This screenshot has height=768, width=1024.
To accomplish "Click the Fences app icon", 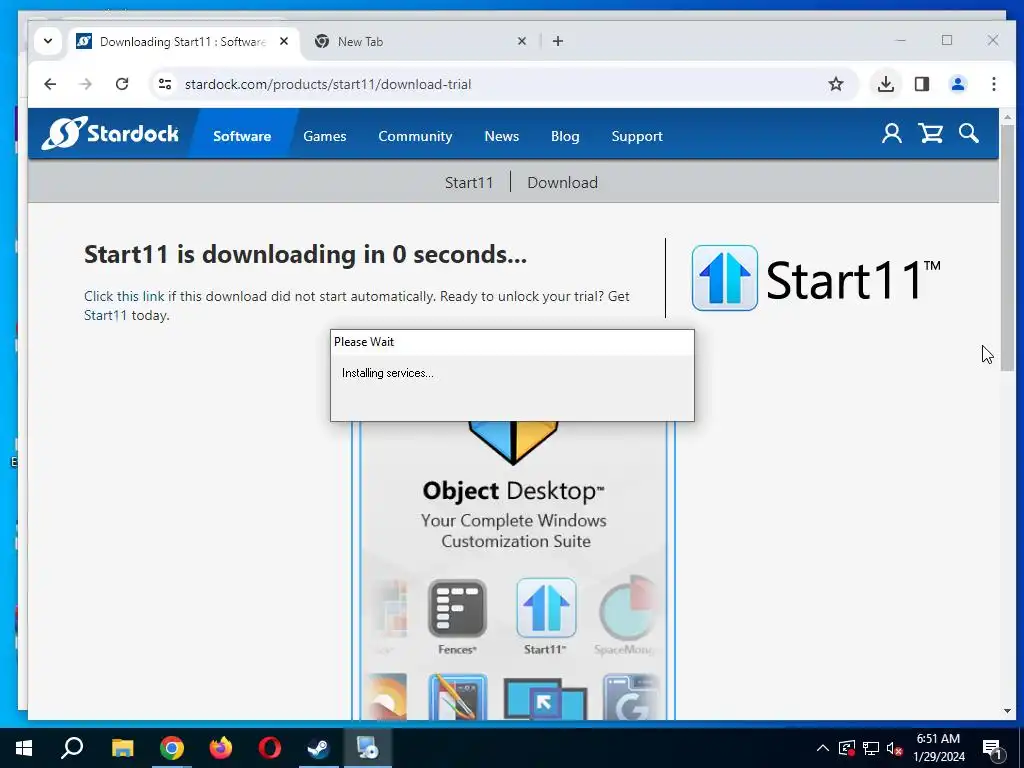I will point(457,609).
